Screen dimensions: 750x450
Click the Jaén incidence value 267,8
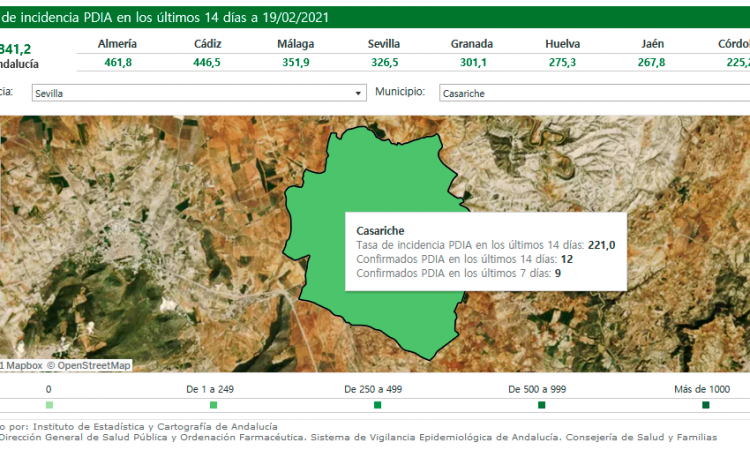(651, 62)
